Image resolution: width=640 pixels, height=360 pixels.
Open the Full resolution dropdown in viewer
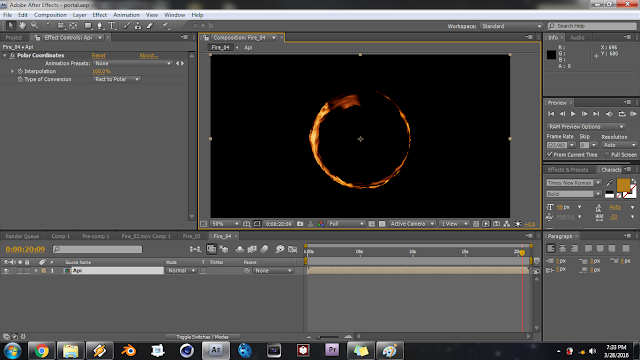[347, 224]
